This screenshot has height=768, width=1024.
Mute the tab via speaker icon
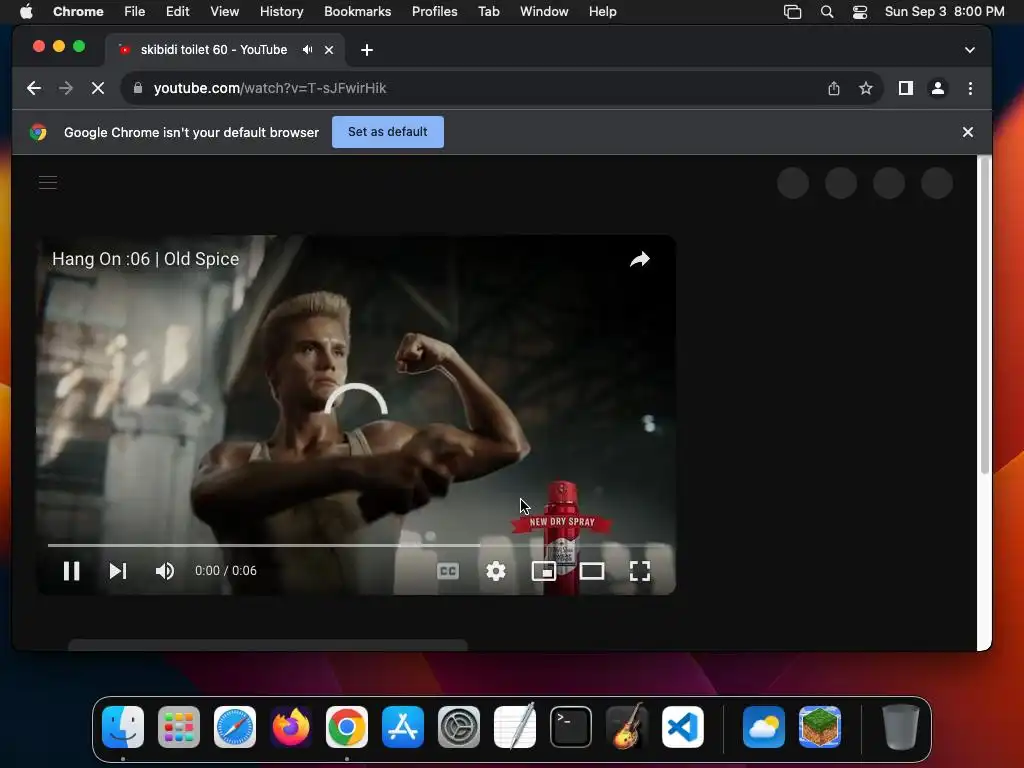pyautogui.click(x=308, y=50)
